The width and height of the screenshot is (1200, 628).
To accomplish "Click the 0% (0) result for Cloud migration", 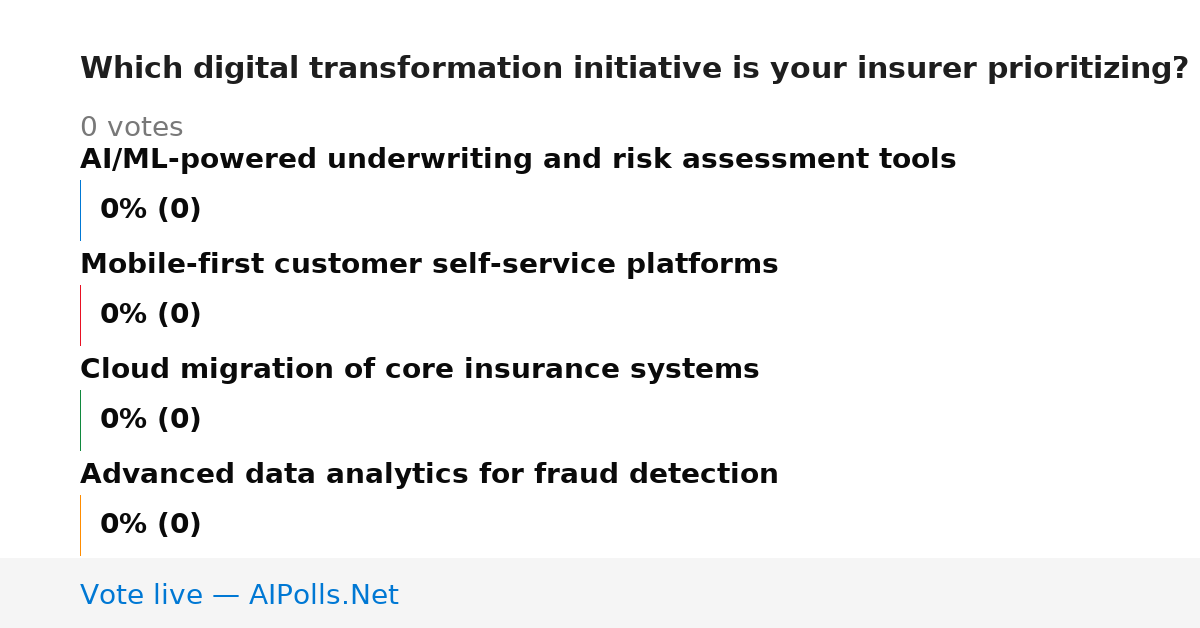I will [x=150, y=420].
